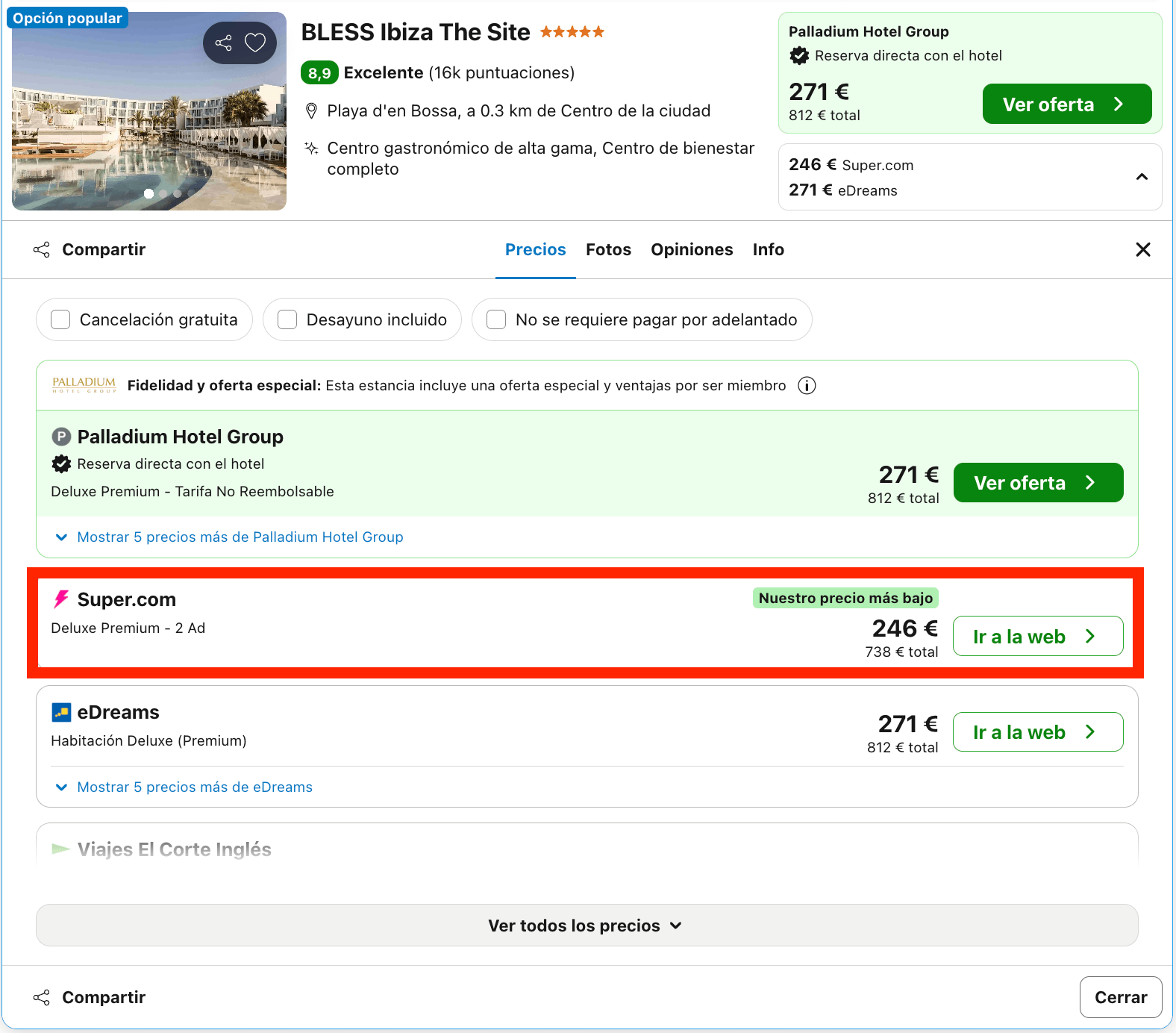
Task: Click Ir a la web for eDreams
Action: [x=1038, y=731]
